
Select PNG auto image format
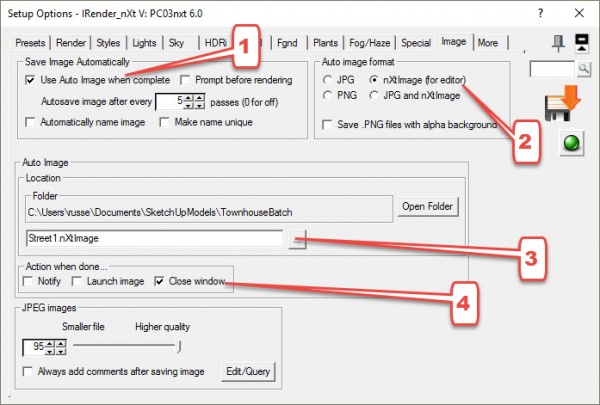[327, 95]
